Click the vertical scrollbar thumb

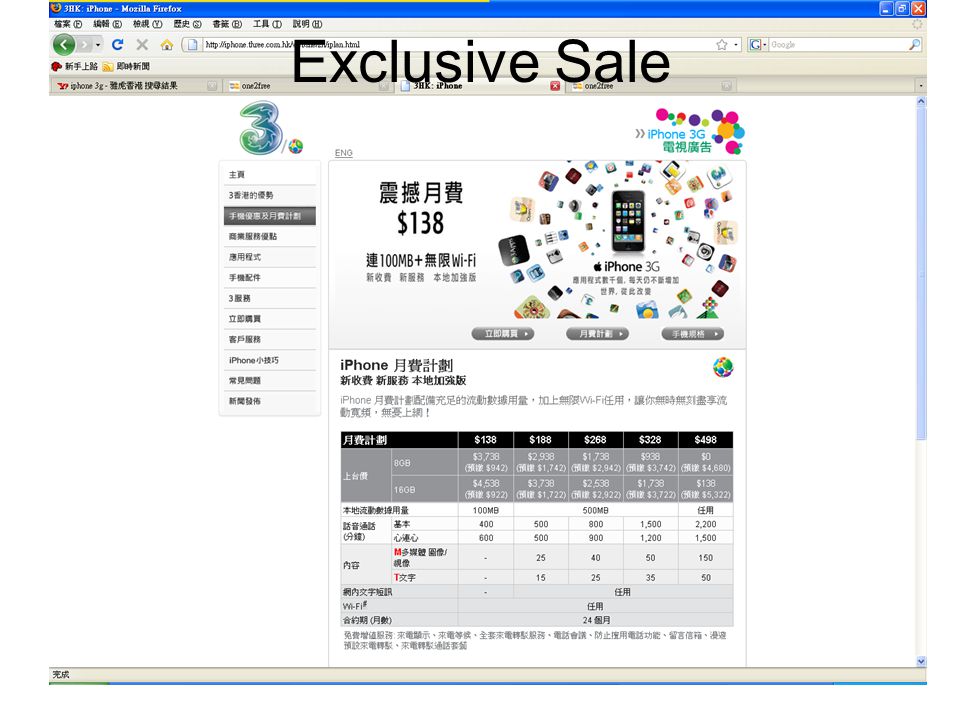coord(921,274)
